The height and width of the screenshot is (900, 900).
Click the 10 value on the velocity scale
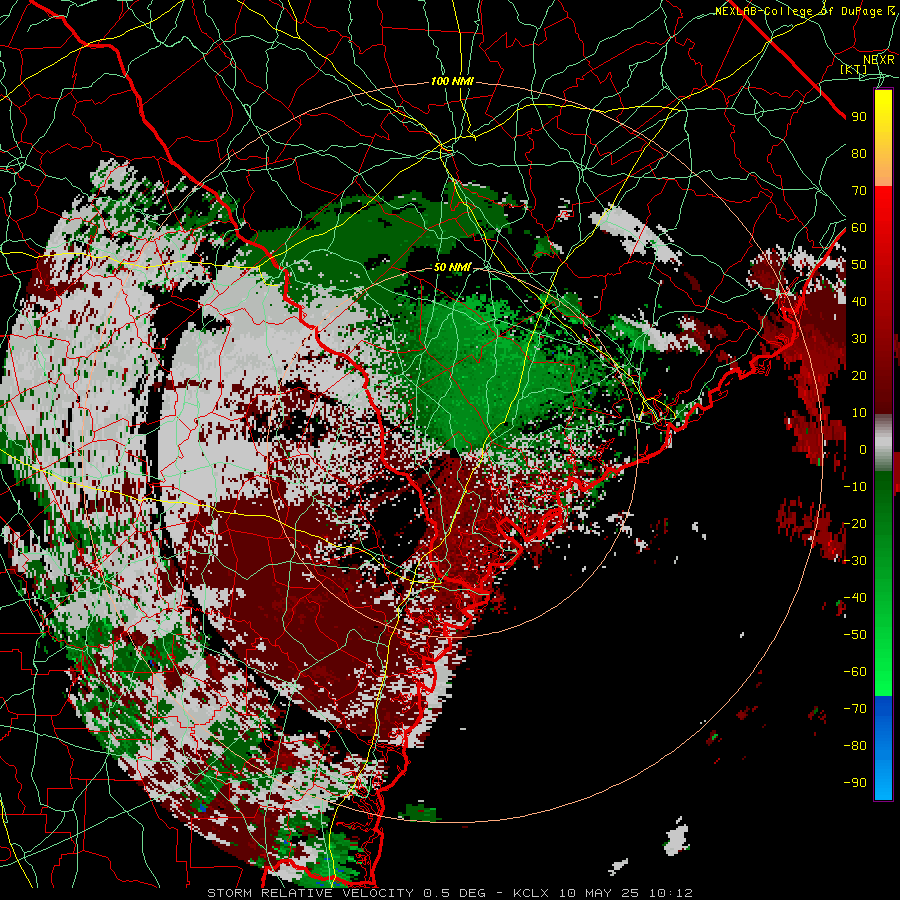(859, 413)
